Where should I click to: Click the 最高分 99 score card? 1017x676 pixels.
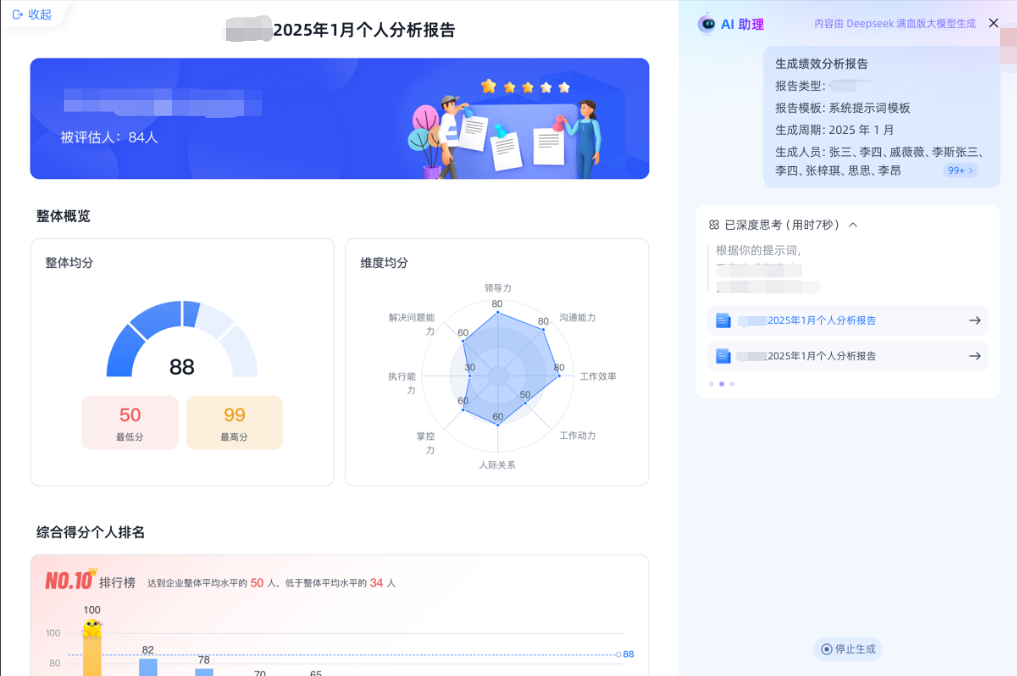(x=234, y=422)
